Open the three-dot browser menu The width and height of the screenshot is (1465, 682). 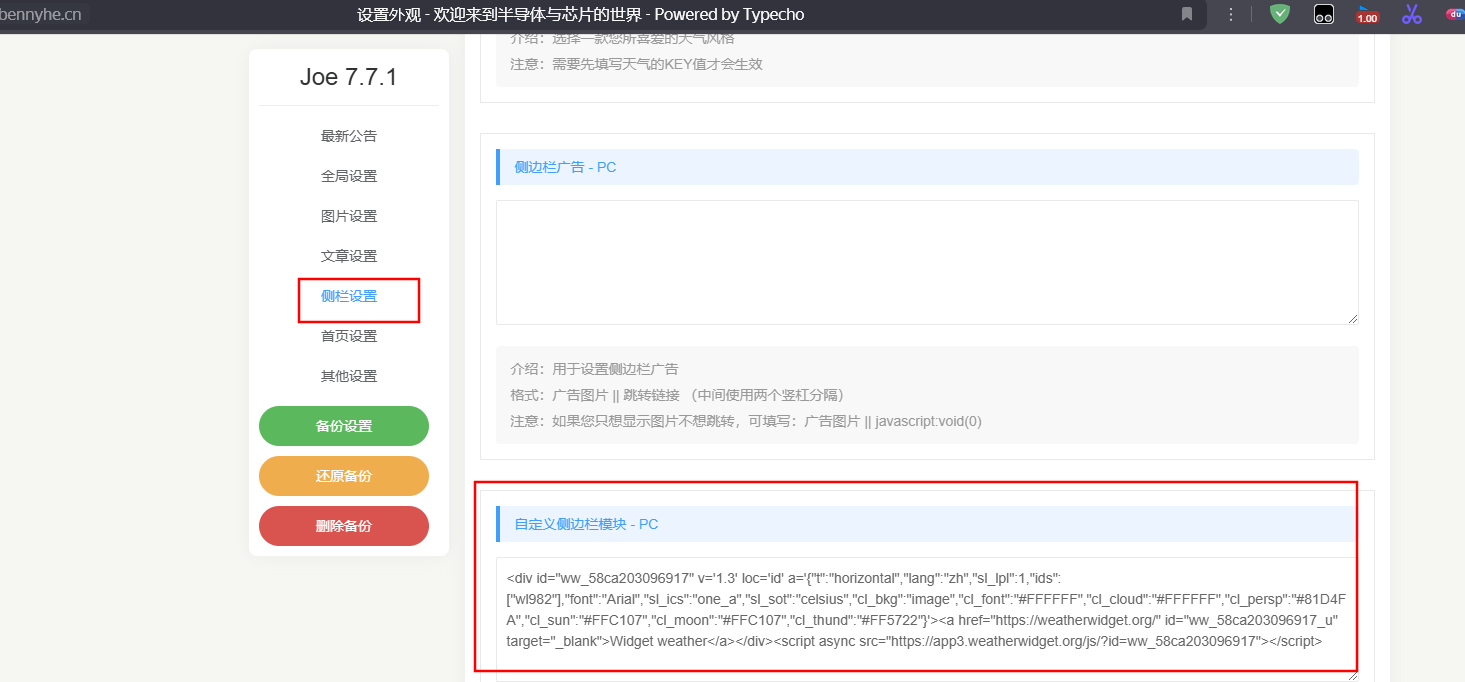1231,14
